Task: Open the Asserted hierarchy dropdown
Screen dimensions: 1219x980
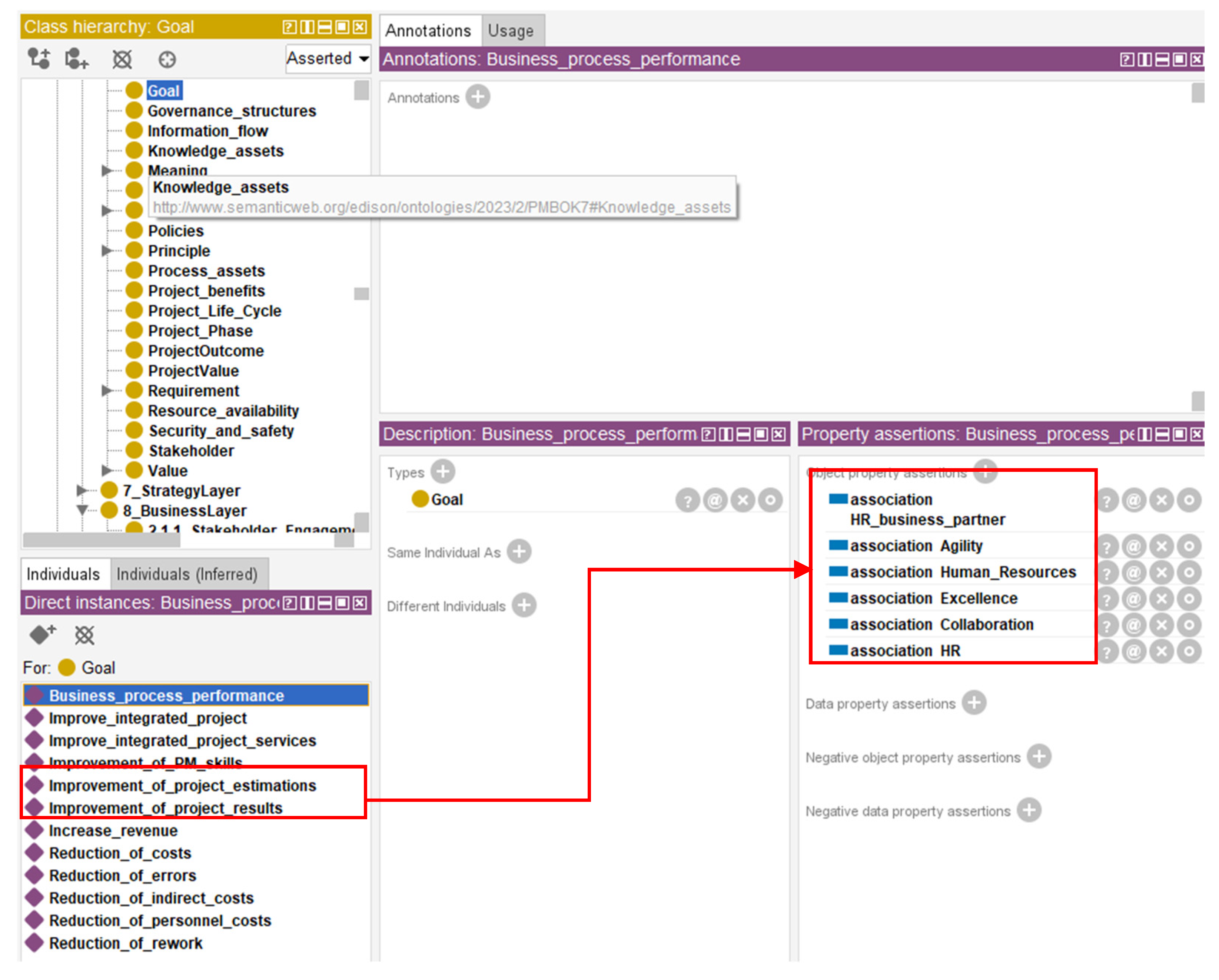Action: coord(328,58)
